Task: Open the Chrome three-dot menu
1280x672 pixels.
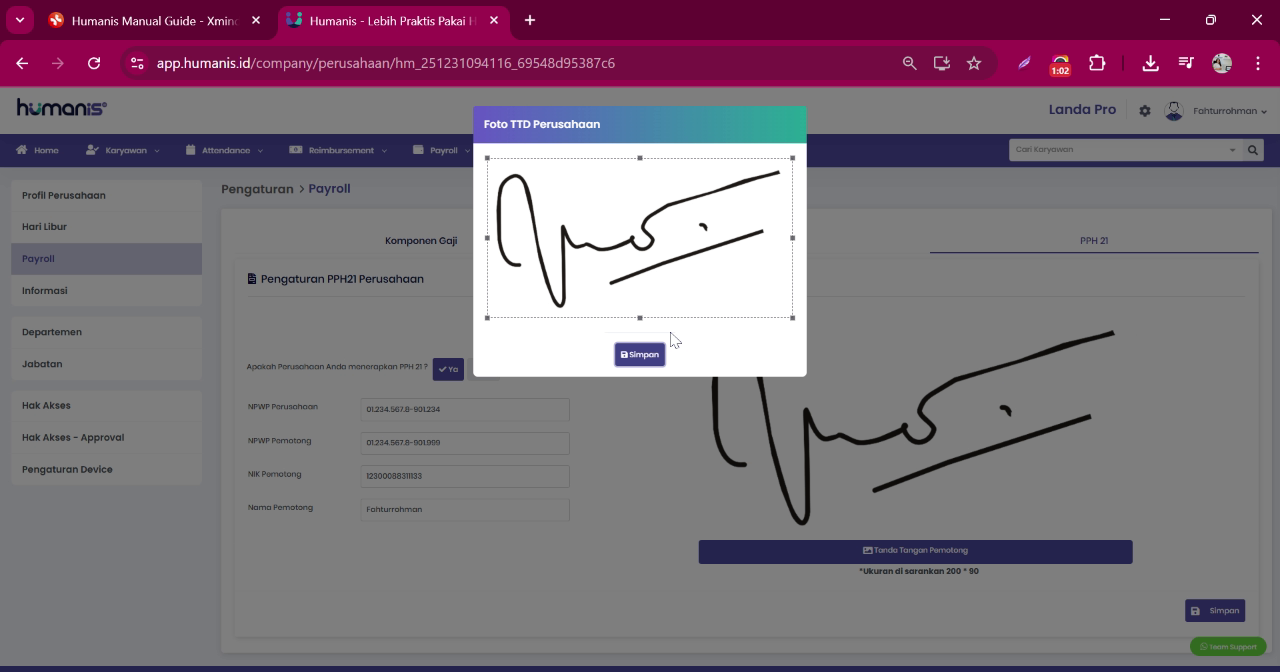Action: (1257, 63)
